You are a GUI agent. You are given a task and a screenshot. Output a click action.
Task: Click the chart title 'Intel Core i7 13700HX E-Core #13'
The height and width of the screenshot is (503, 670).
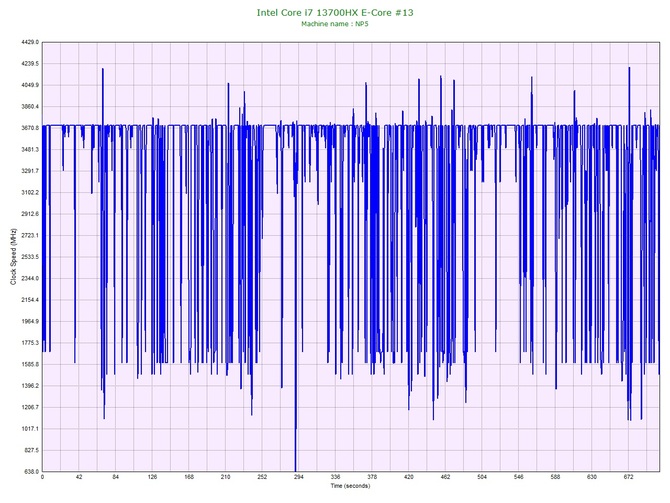[335, 13]
